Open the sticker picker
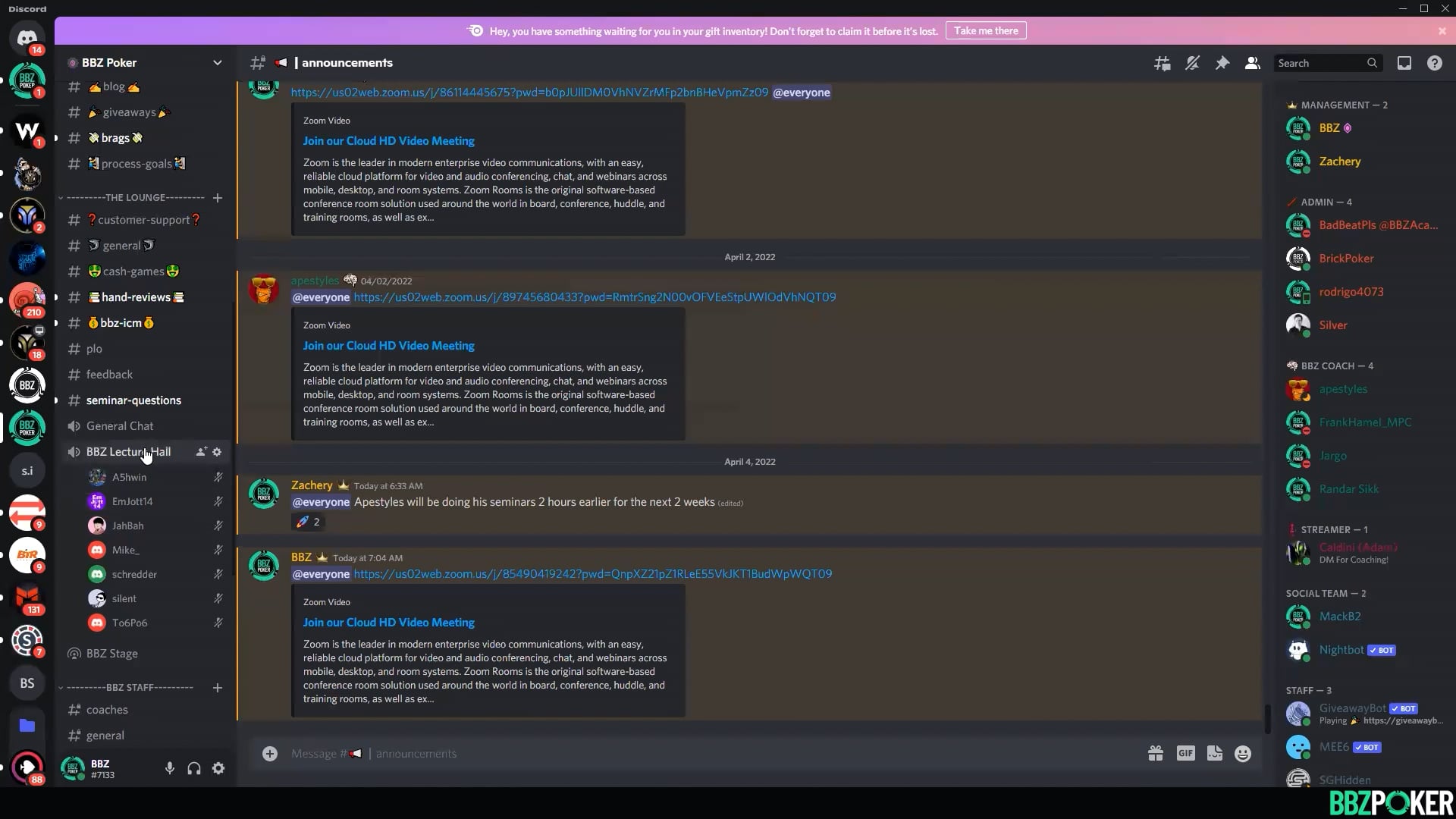 pos(1214,753)
